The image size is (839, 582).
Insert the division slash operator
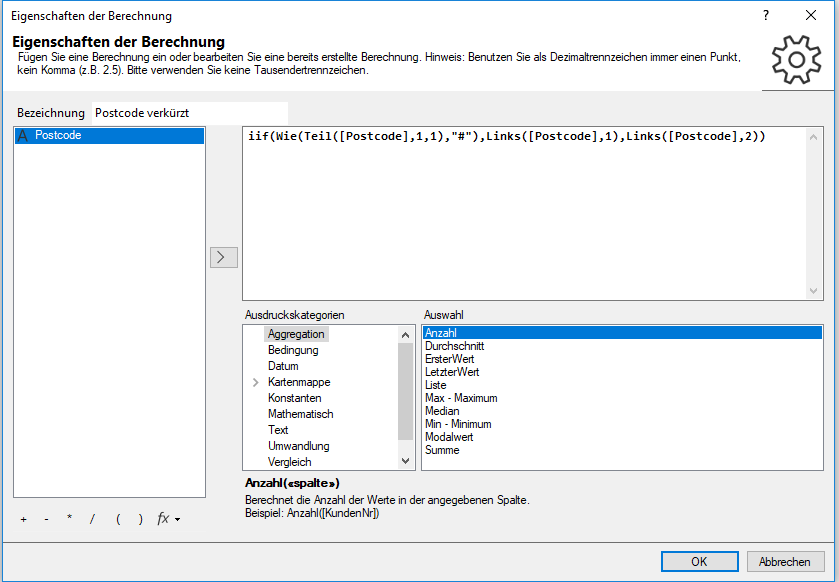pyautogui.click(x=92, y=519)
